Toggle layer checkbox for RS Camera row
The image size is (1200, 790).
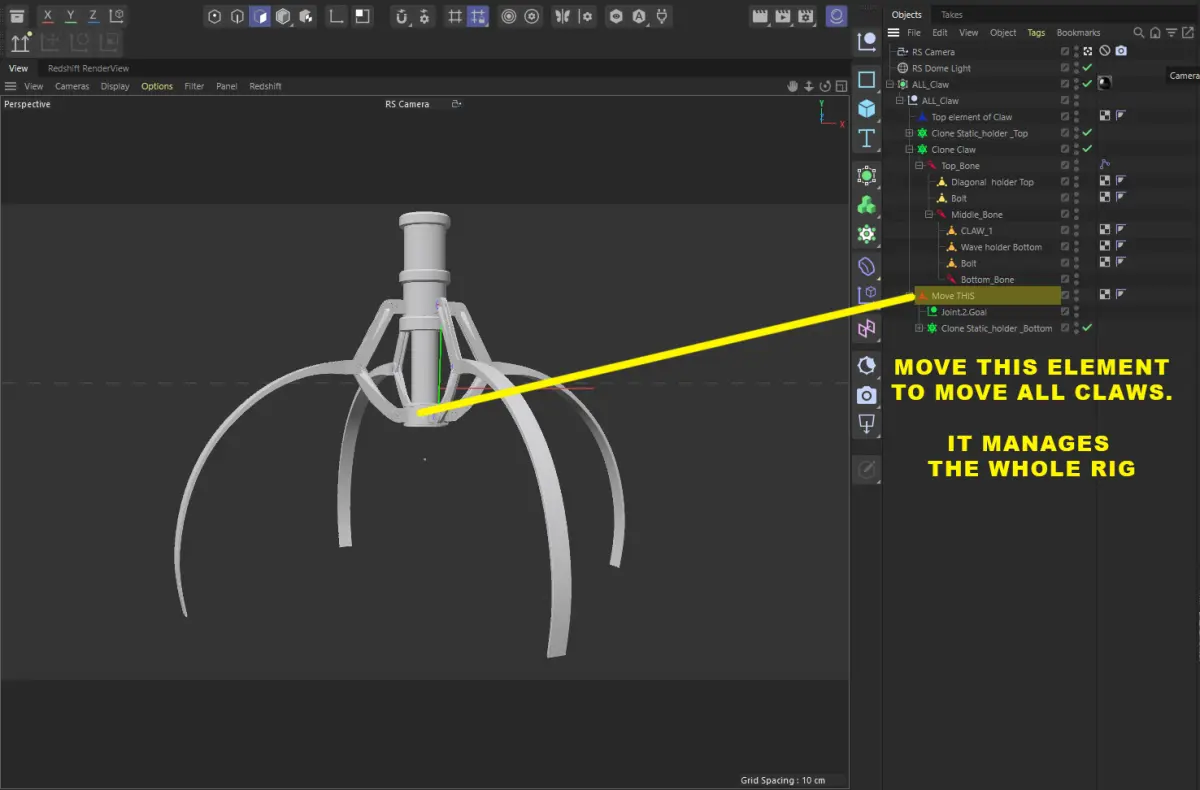click(1065, 52)
